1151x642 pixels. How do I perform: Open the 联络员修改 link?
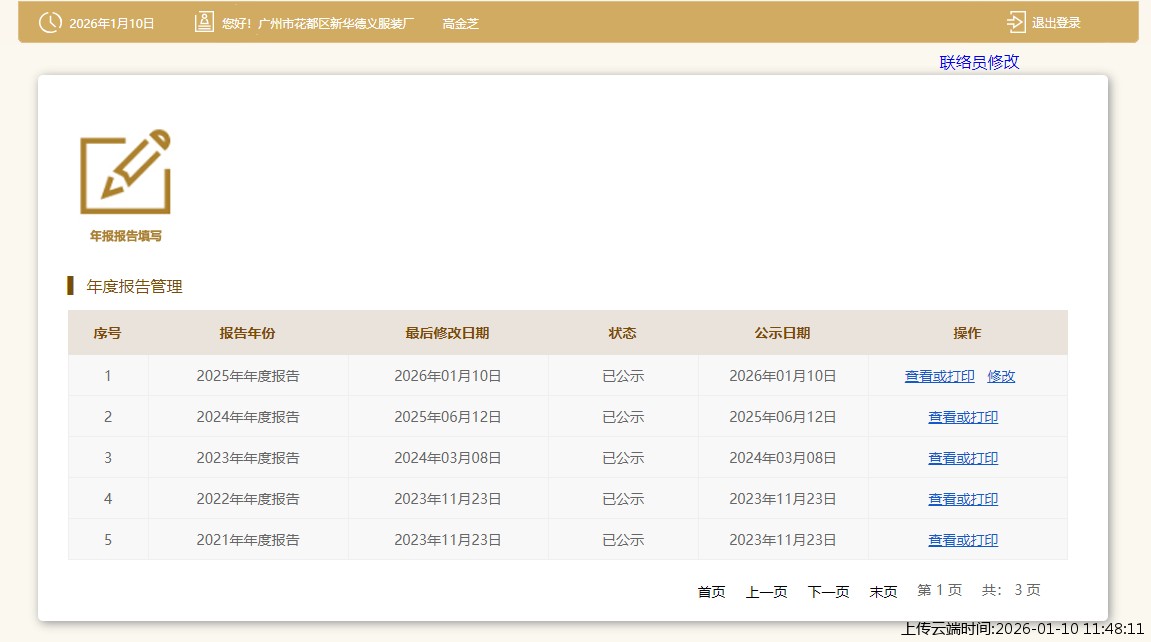click(979, 62)
